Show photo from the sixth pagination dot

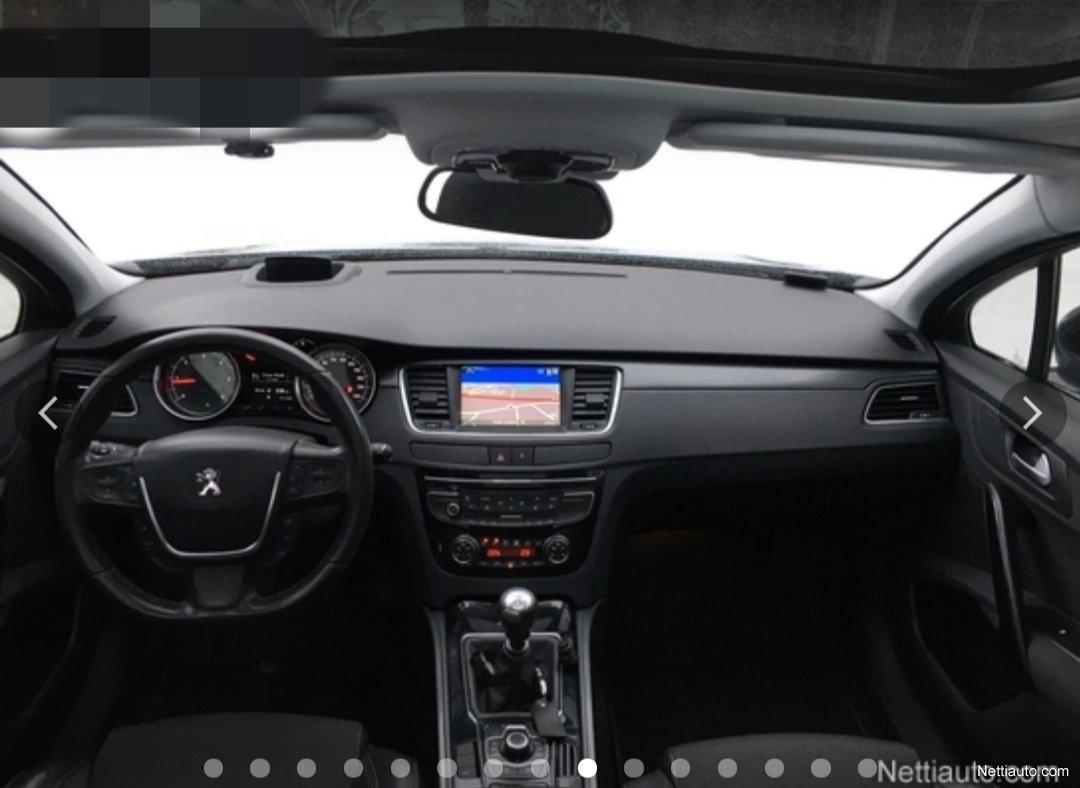[447, 768]
